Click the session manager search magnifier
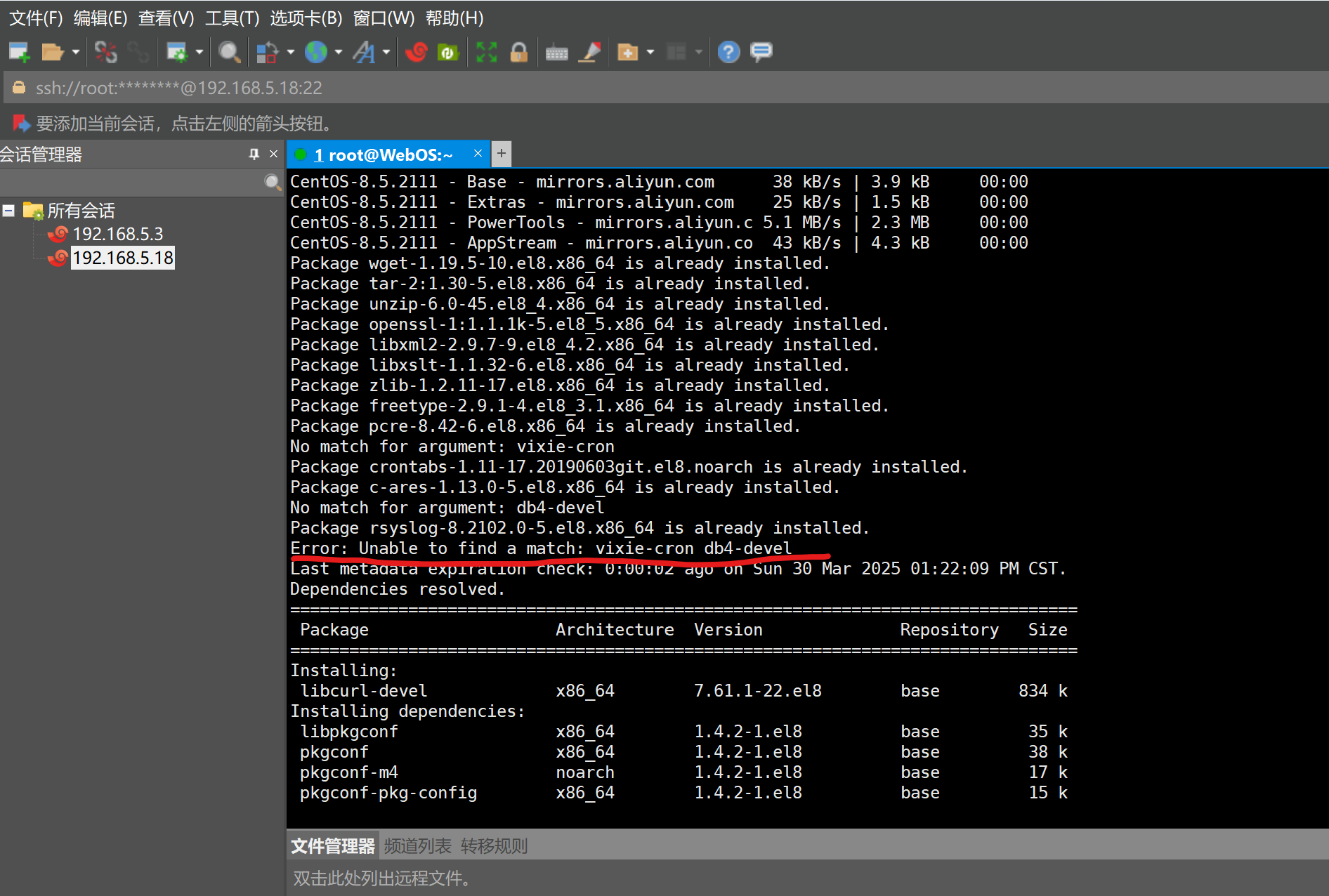The image size is (1329, 896). [273, 183]
